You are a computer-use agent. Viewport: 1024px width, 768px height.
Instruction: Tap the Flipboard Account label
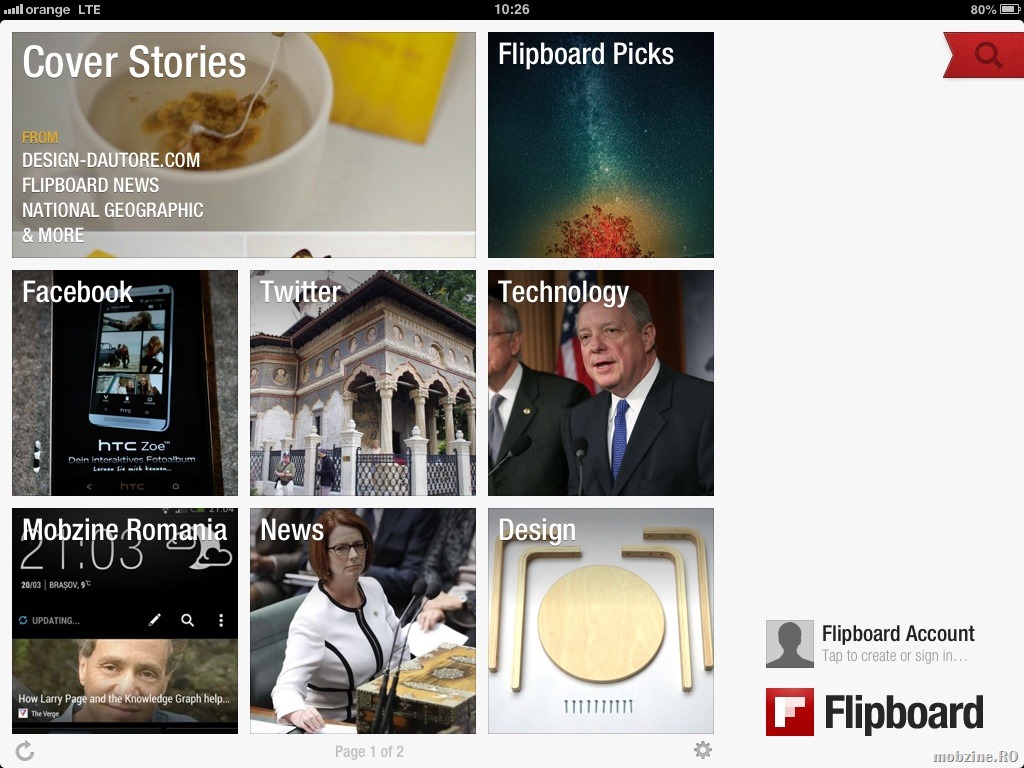[x=898, y=633]
